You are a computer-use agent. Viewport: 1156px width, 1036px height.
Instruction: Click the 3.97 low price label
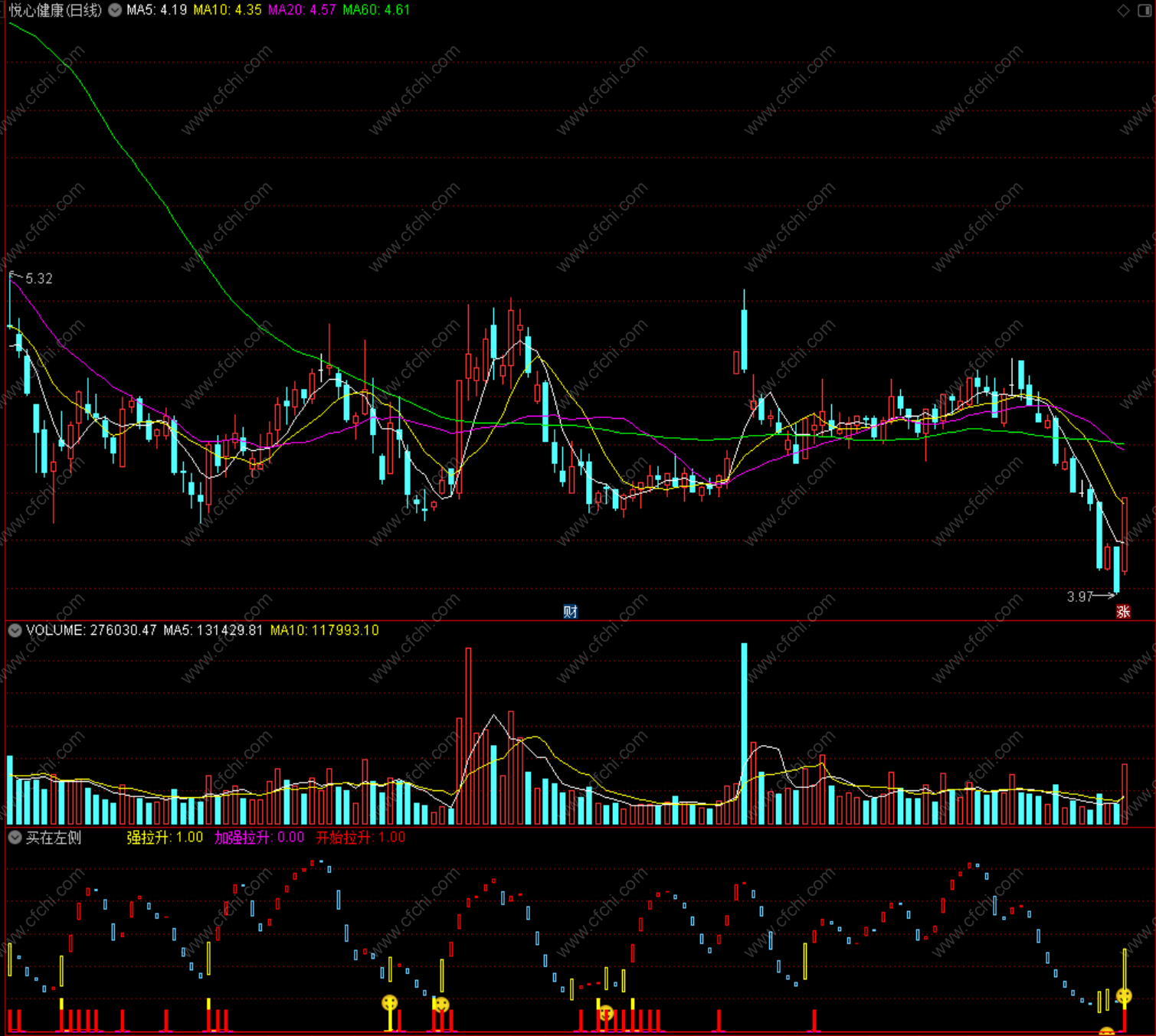point(1079,596)
